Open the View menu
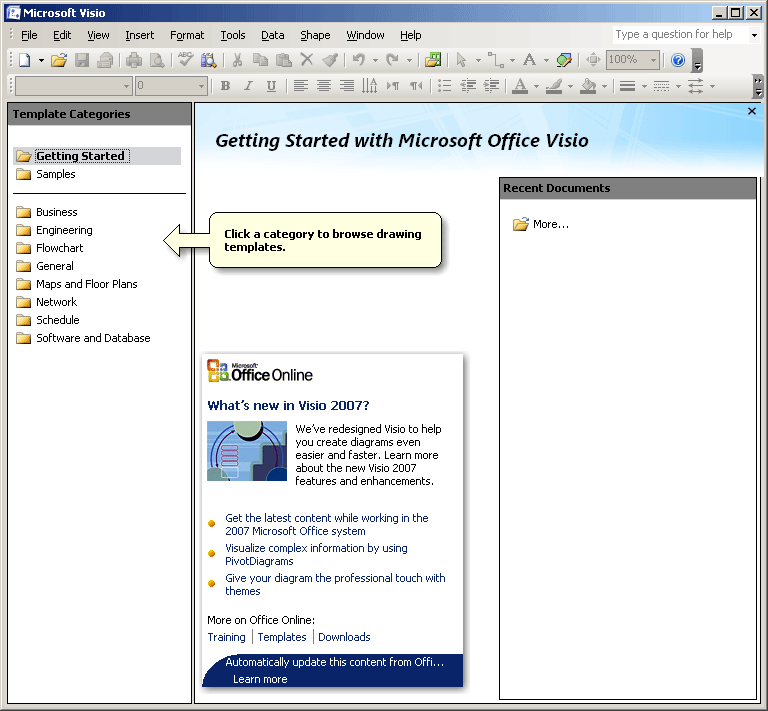The image size is (768, 711). tap(98, 35)
